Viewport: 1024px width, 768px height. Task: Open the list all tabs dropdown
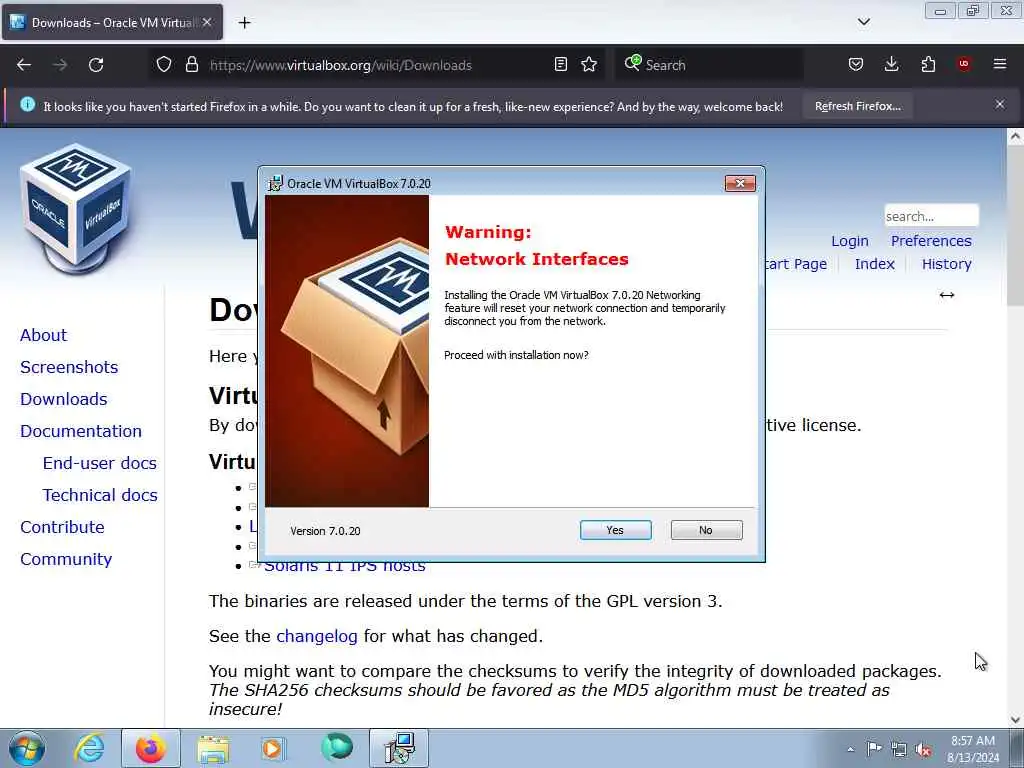pyautogui.click(x=863, y=22)
